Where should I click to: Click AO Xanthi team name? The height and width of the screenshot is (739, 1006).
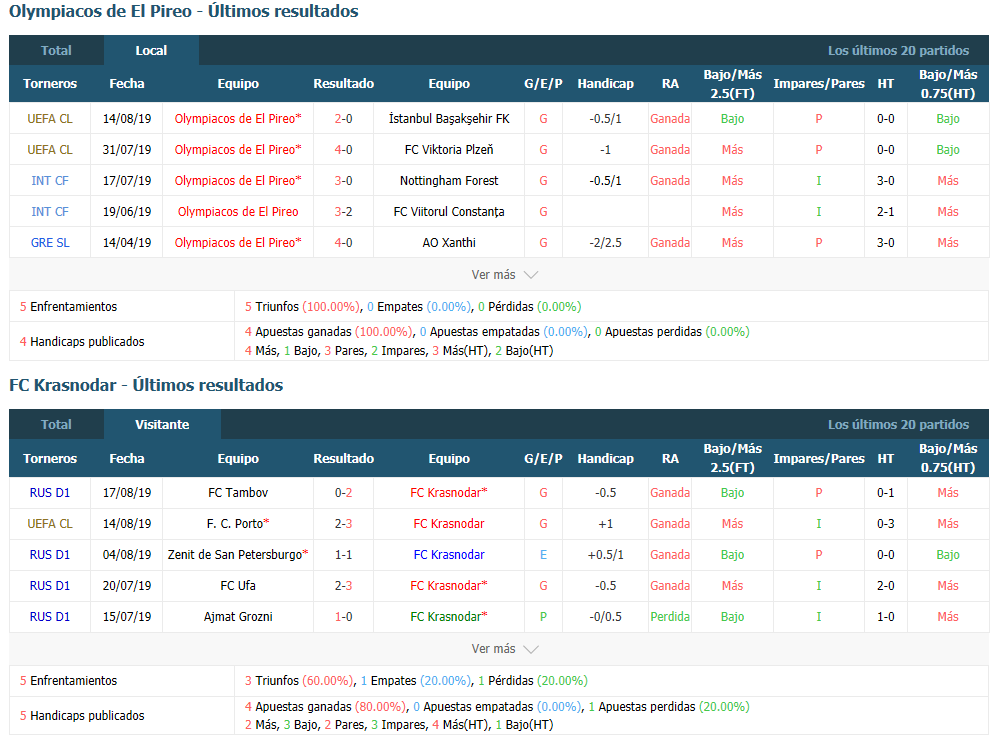[x=449, y=242]
